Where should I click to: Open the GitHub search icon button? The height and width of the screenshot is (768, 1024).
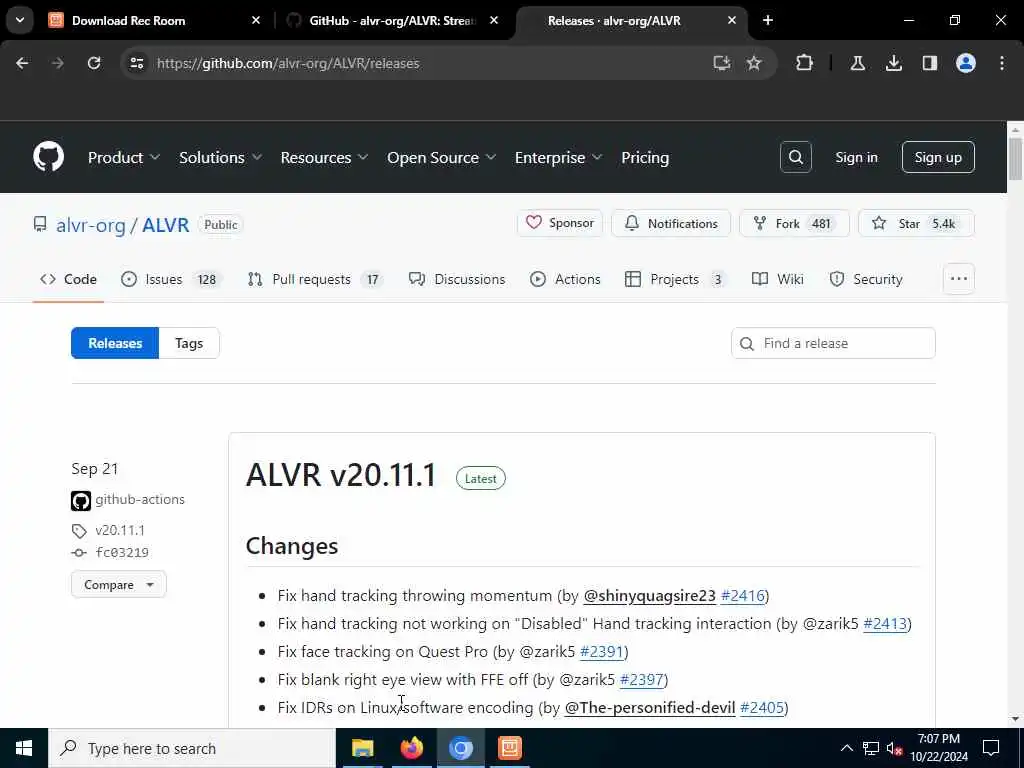pos(795,157)
